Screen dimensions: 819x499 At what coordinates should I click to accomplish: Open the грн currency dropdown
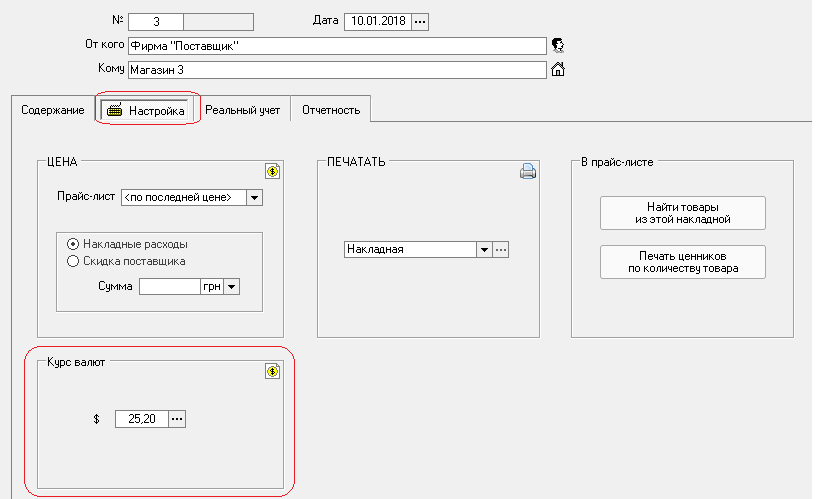pyautogui.click(x=232, y=287)
